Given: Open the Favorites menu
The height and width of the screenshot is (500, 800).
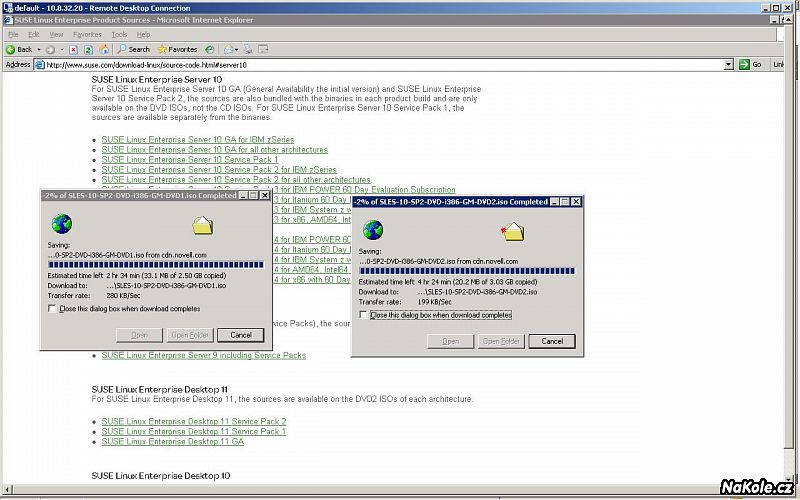Looking at the screenshot, I should (87, 35).
